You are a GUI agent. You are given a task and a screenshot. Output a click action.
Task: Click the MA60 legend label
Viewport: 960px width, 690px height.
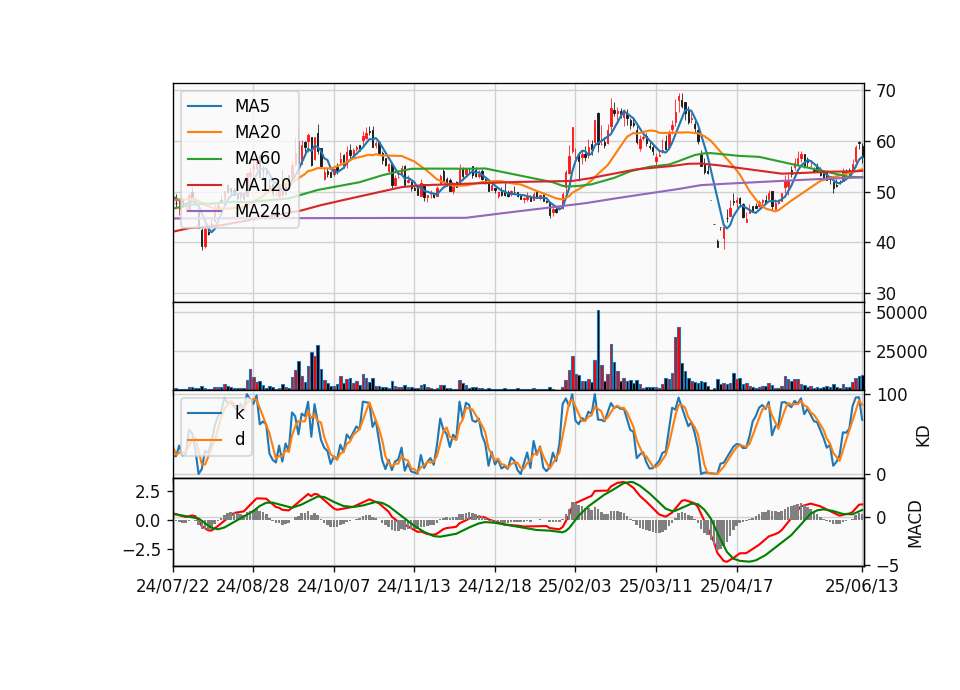[257, 159]
